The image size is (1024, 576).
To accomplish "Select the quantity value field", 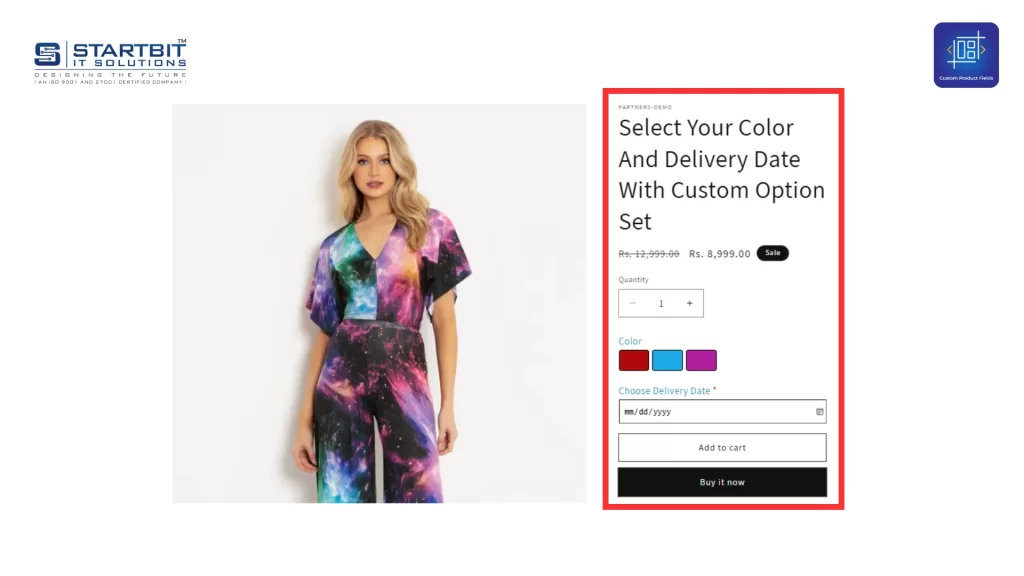I will coord(661,303).
